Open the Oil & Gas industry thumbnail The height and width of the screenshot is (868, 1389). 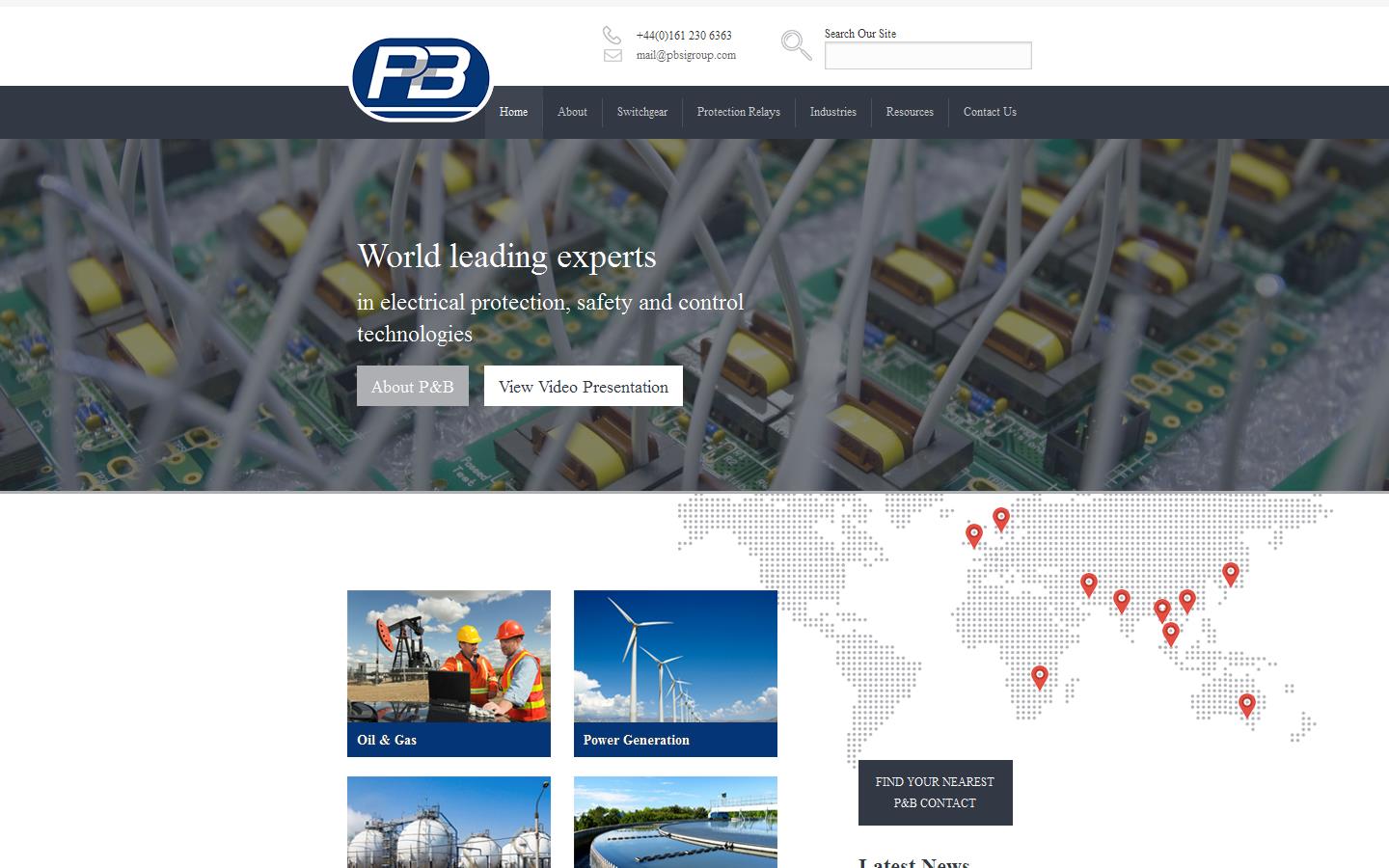pos(449,672)
